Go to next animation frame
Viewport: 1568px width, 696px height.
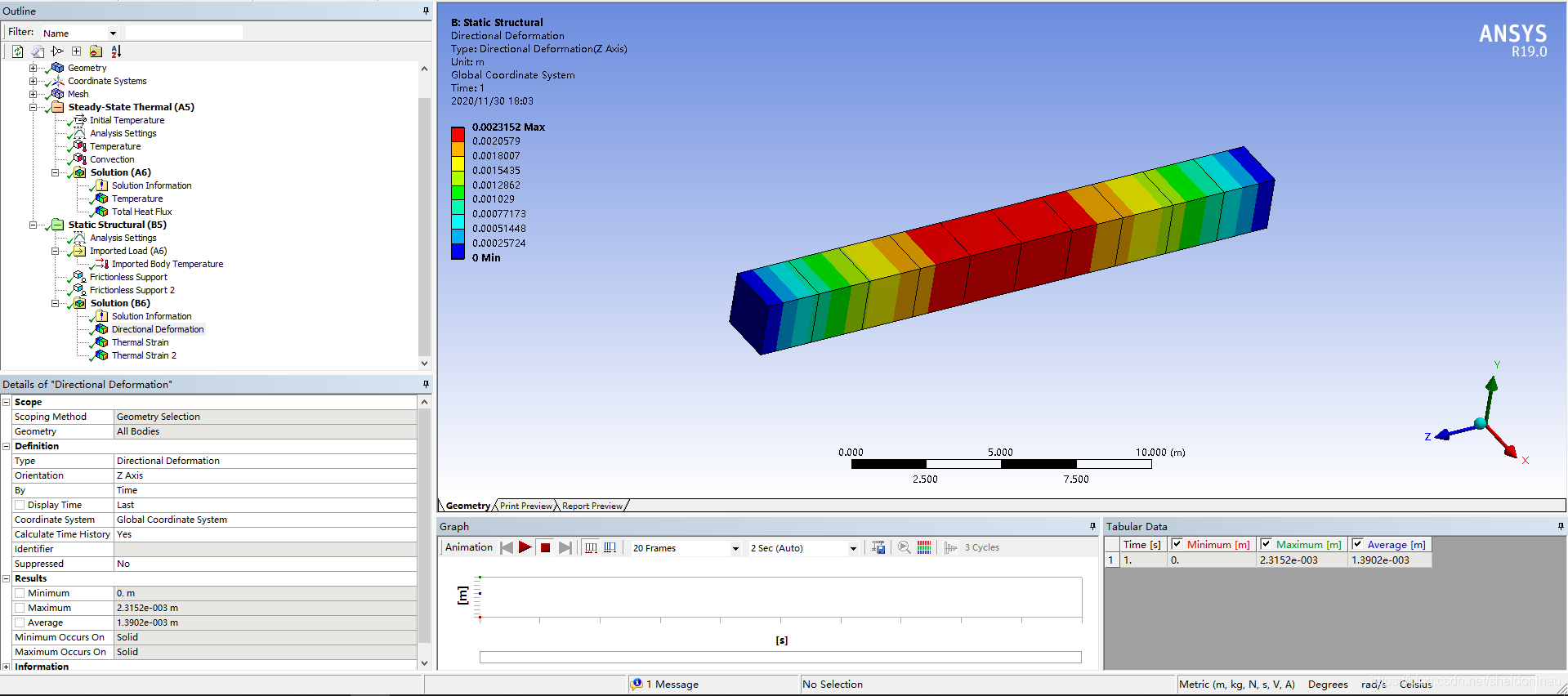click(x=565, y=547)
